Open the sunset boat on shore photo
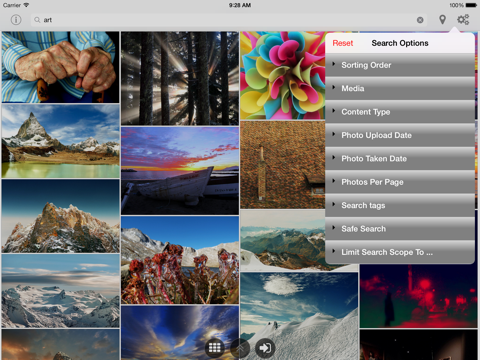Screen dimensions: 480x360 coord(180,171)
